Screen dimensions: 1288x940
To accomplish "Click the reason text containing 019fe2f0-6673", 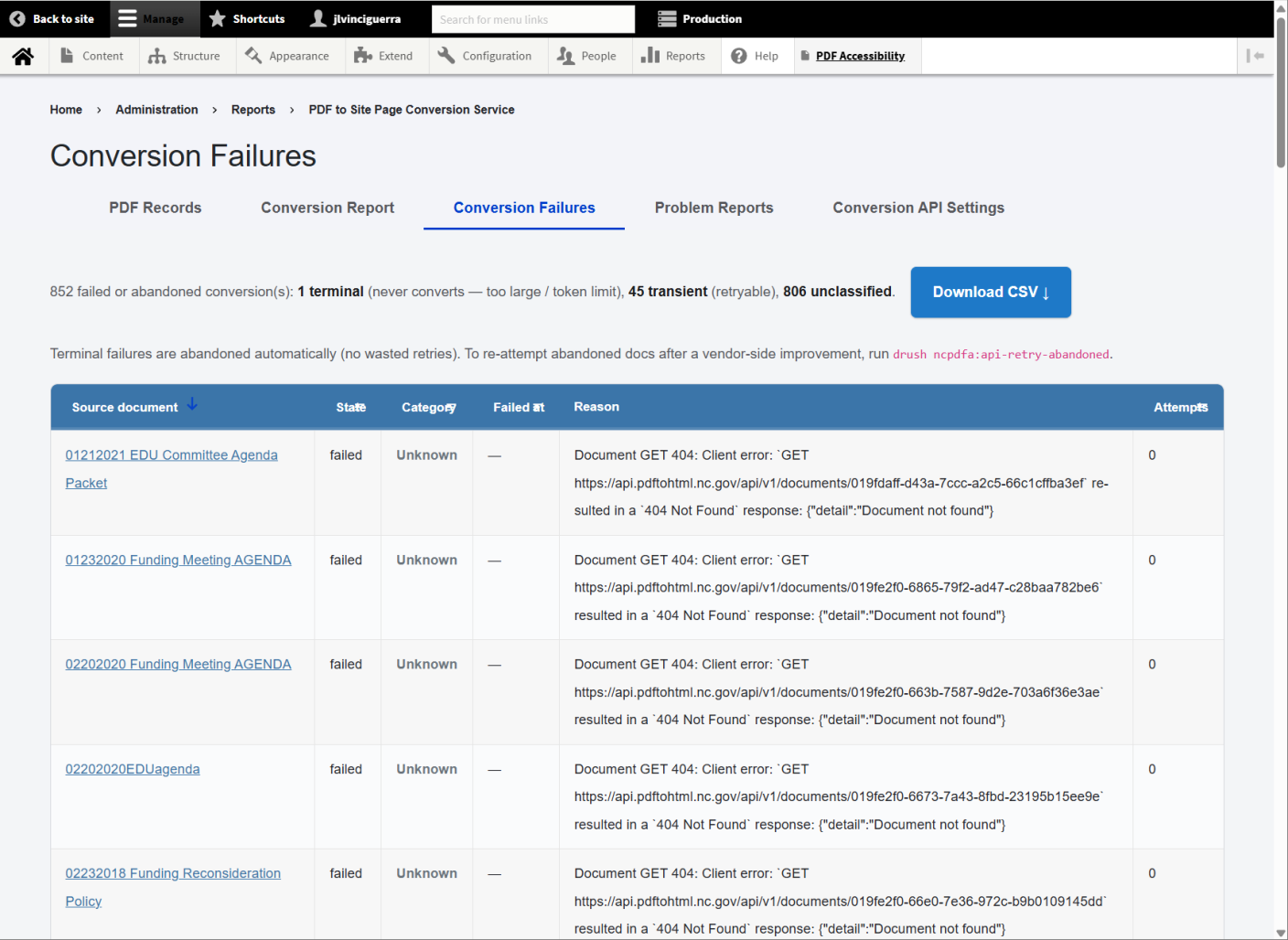I will point(839,797).
